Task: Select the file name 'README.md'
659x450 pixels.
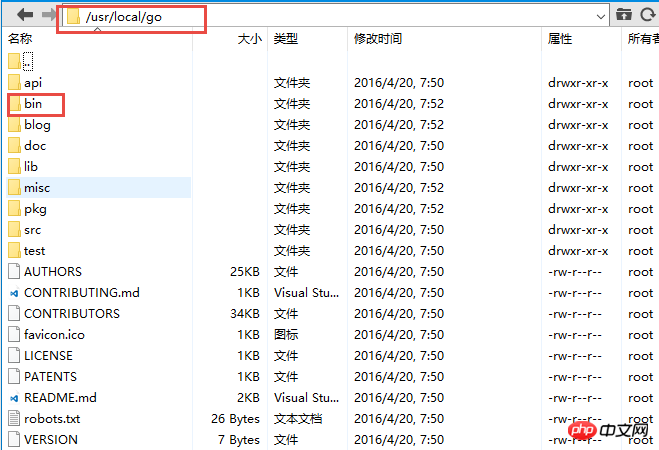Action: 60,397
